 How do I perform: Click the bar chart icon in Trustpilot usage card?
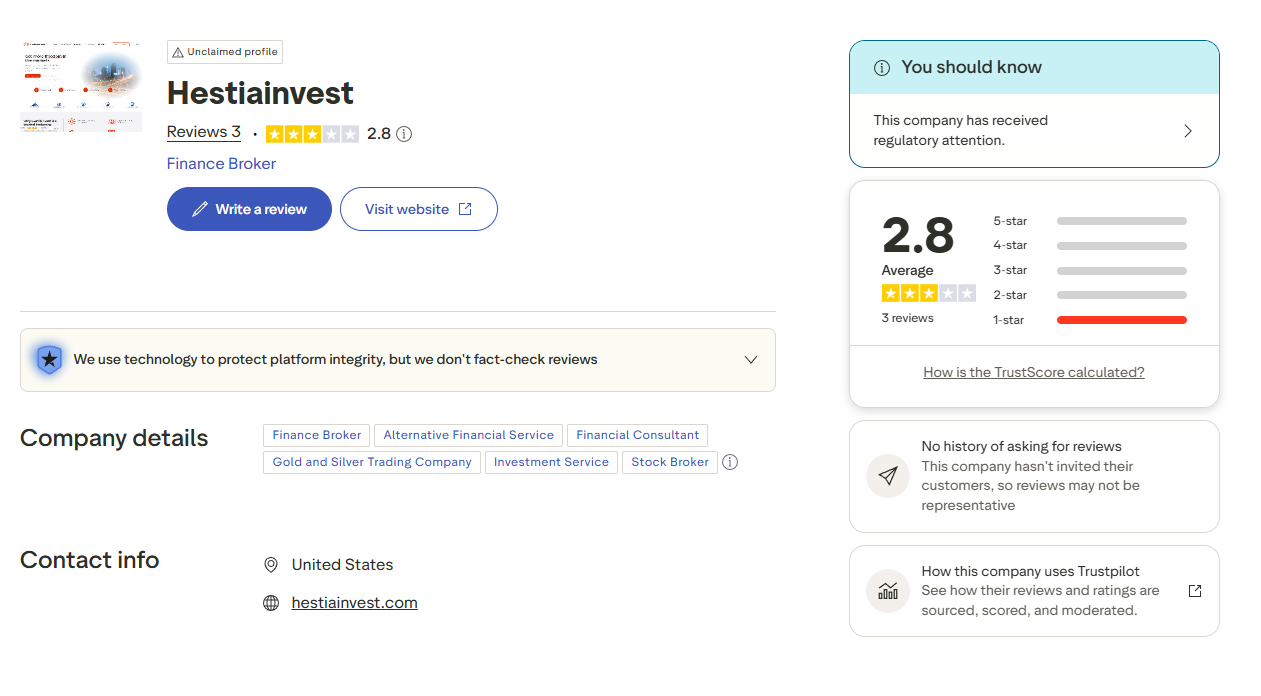[x=888, y=591]
